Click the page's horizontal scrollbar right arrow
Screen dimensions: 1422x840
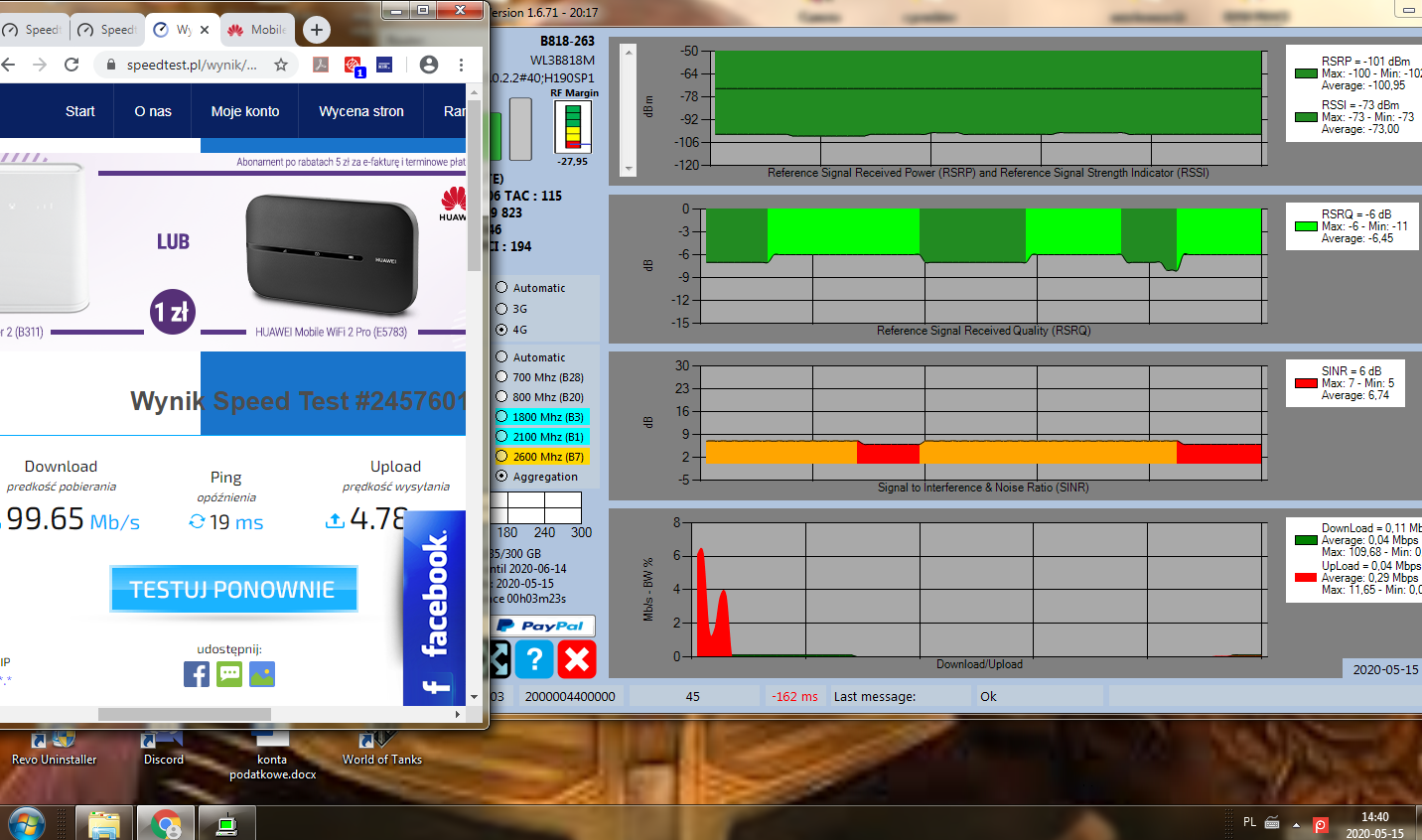[x=457, y=714]
